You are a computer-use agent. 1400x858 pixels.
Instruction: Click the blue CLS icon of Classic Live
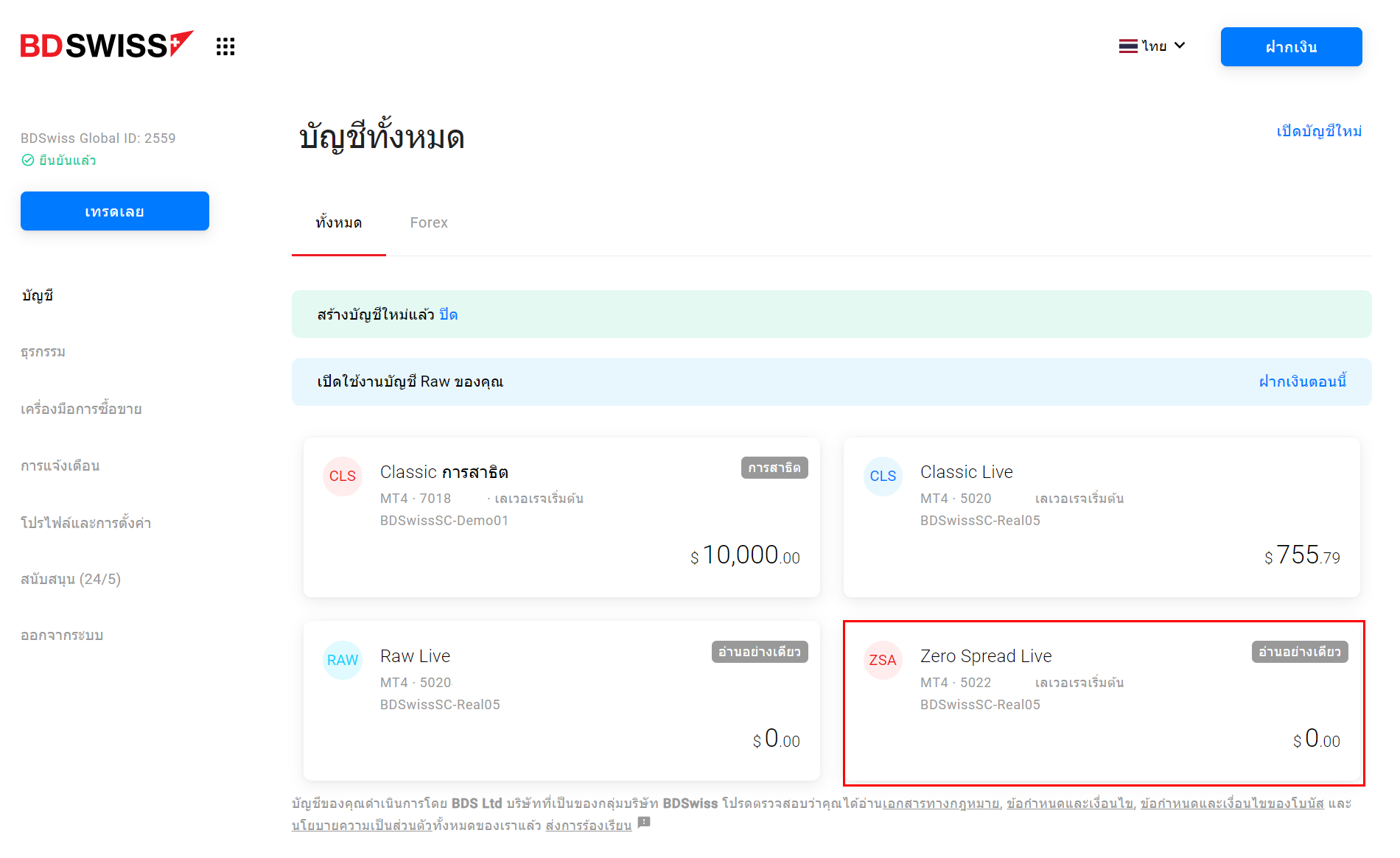pos(883,476)
